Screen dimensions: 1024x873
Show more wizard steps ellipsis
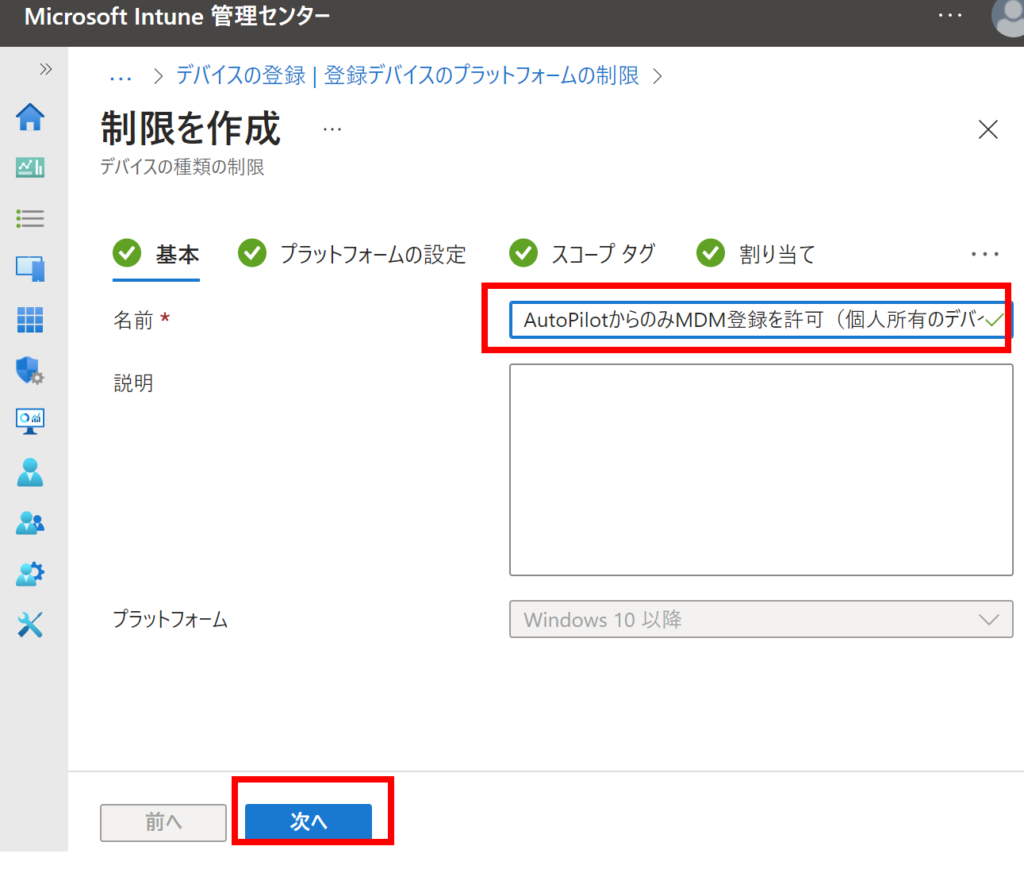pos(985,254)
